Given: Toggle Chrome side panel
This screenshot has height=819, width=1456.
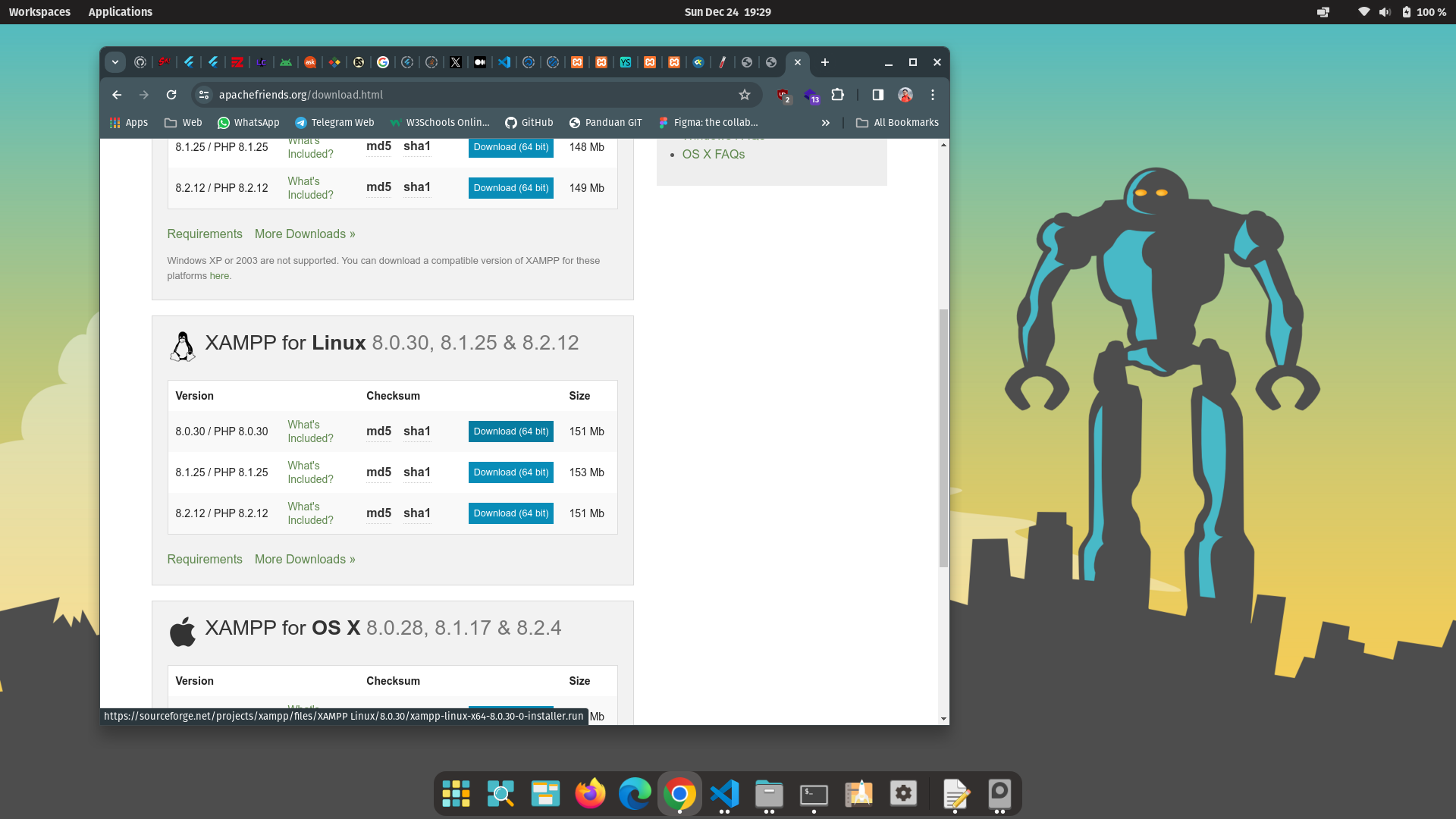Looking at the screenshot, I should [878, 95].
